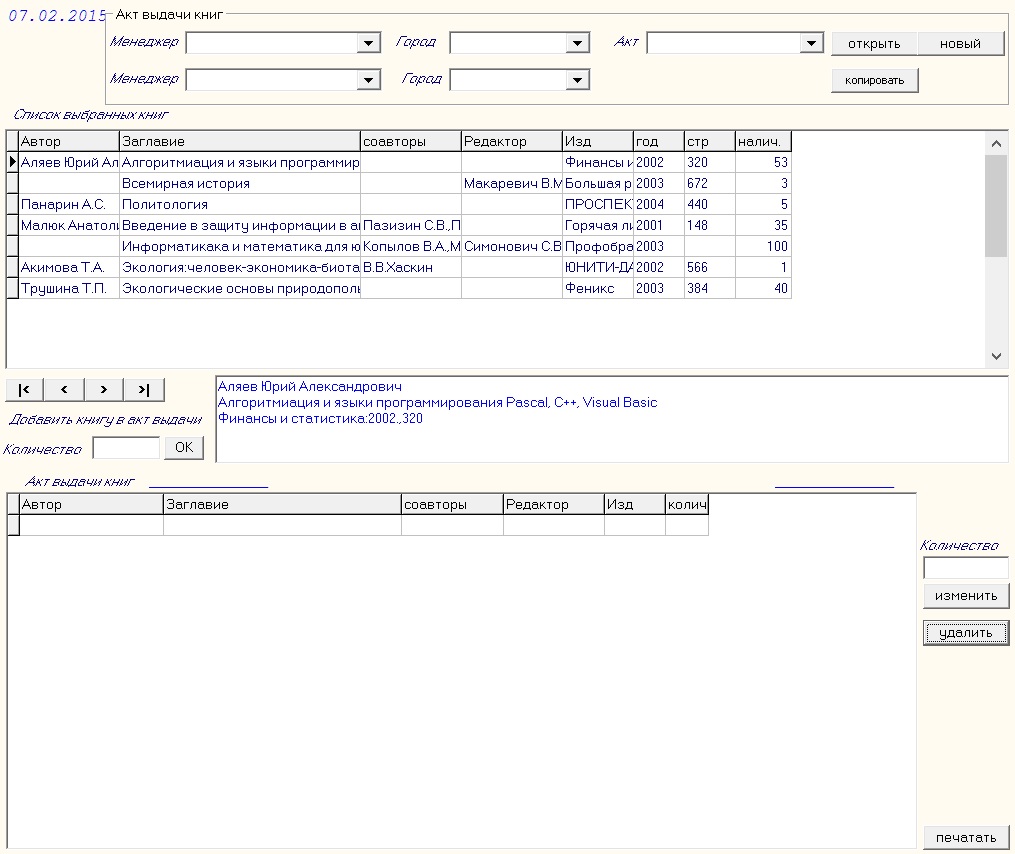
Task: Click Заглавие header in book list
Action: pos(240,141)
